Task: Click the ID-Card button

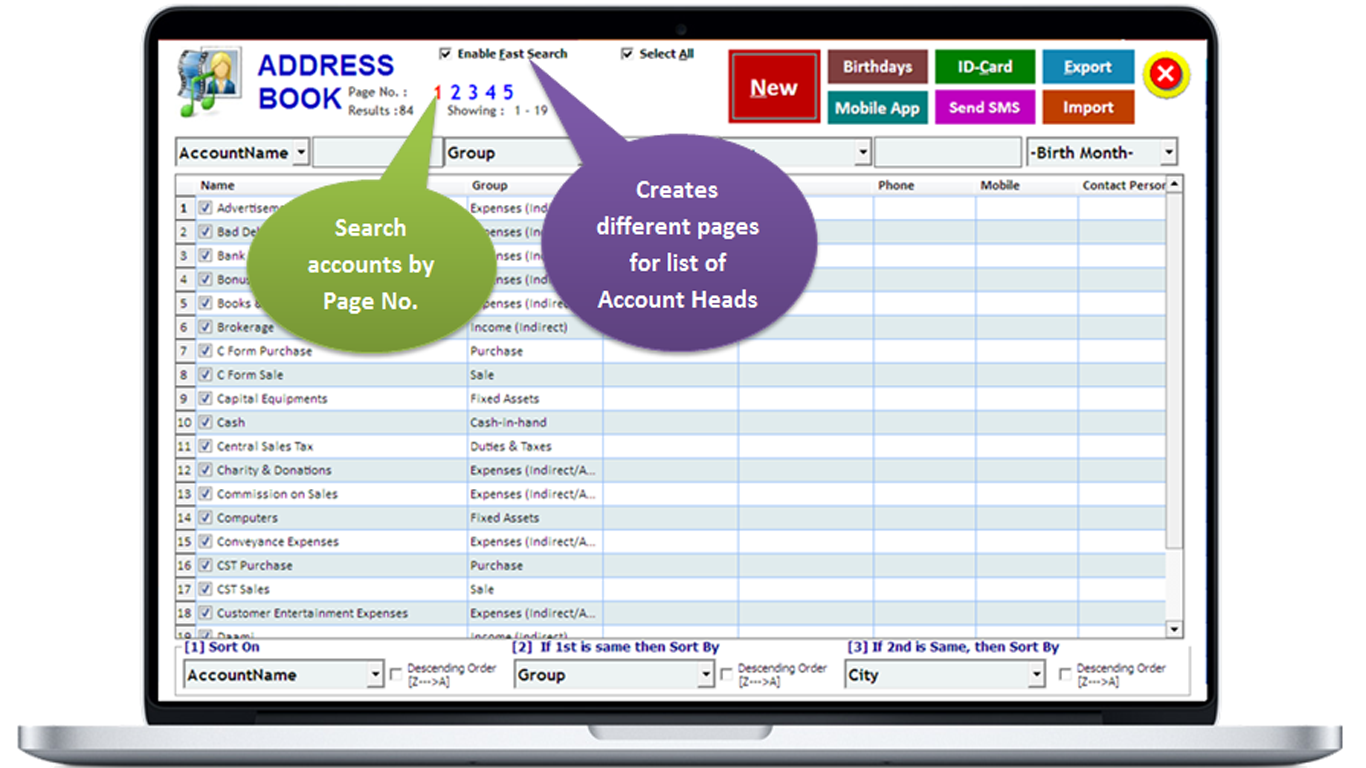Action: tap(984, 67)
